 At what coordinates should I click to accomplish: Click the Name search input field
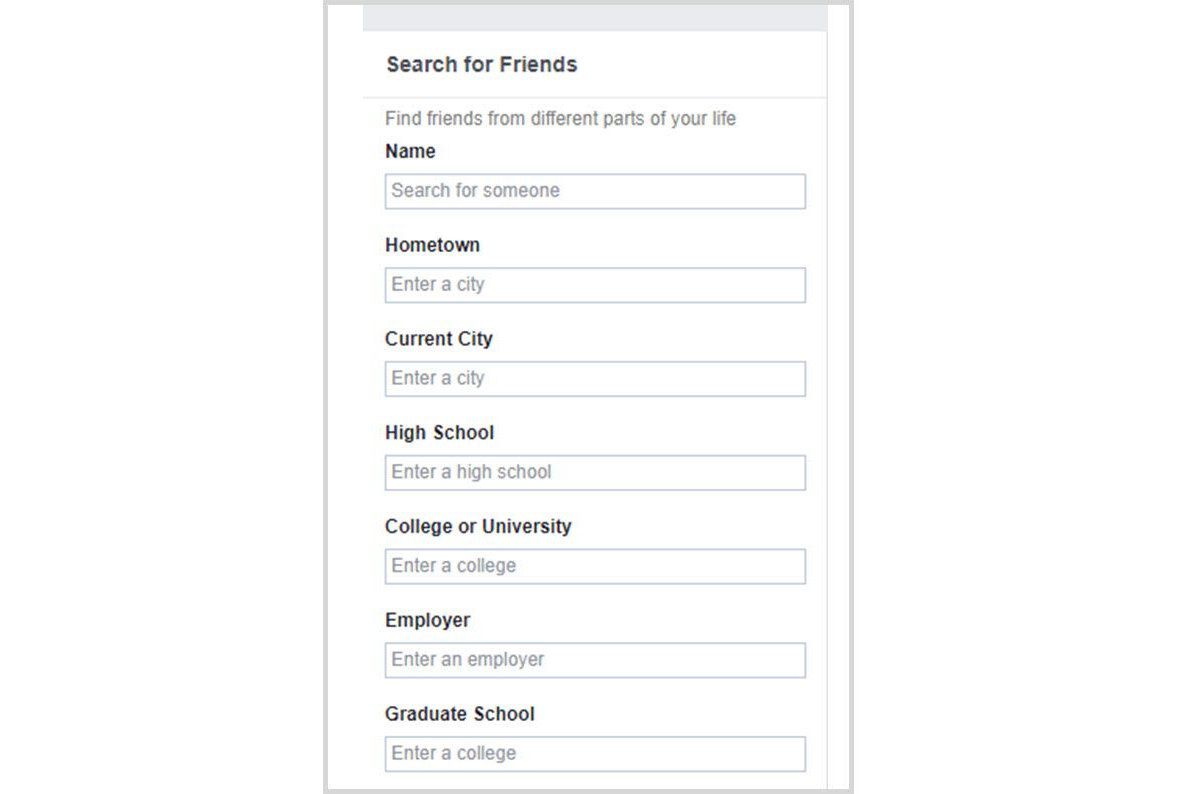595,191
